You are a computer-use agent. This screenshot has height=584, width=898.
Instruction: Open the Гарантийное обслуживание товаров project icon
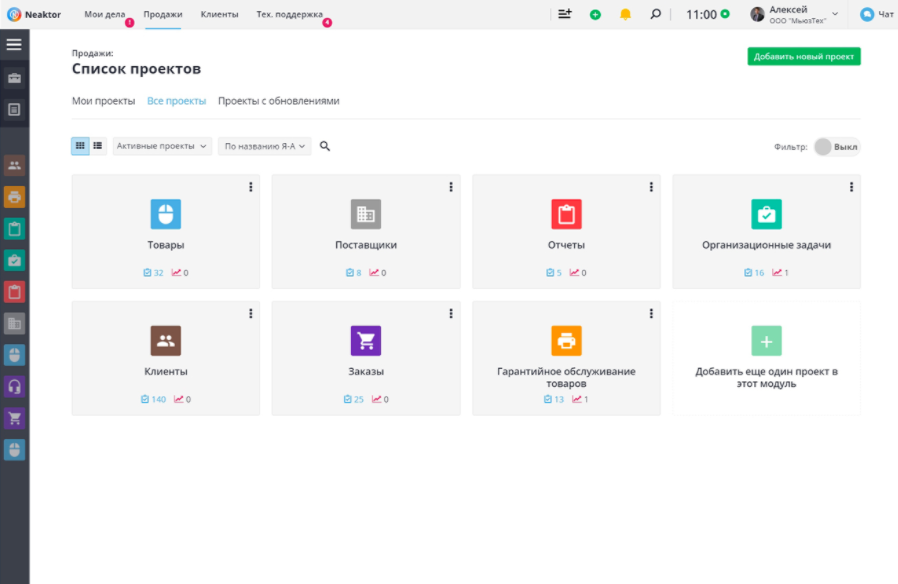point(566,341)
